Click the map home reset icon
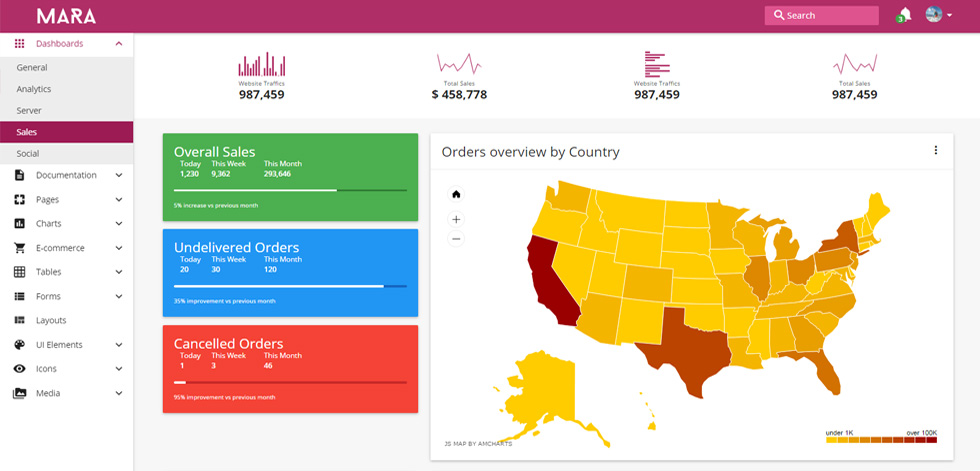The height and width of the screenshot is (471, 980). pyautogui.click(x=456, y=194)
